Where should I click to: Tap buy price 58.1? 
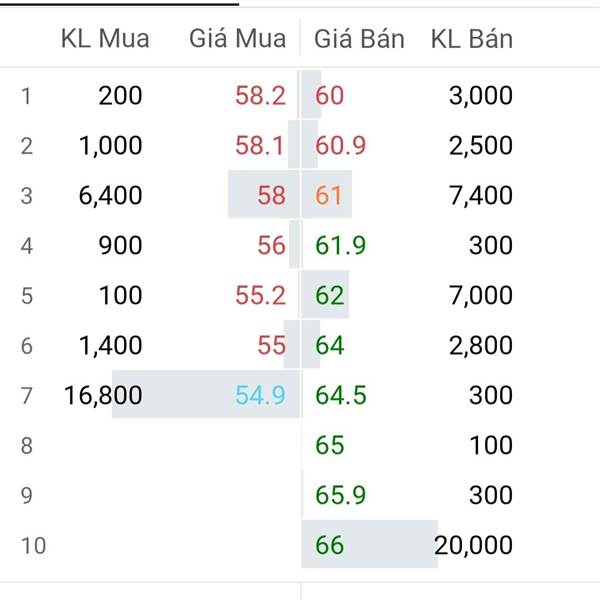tap(260, 145)
